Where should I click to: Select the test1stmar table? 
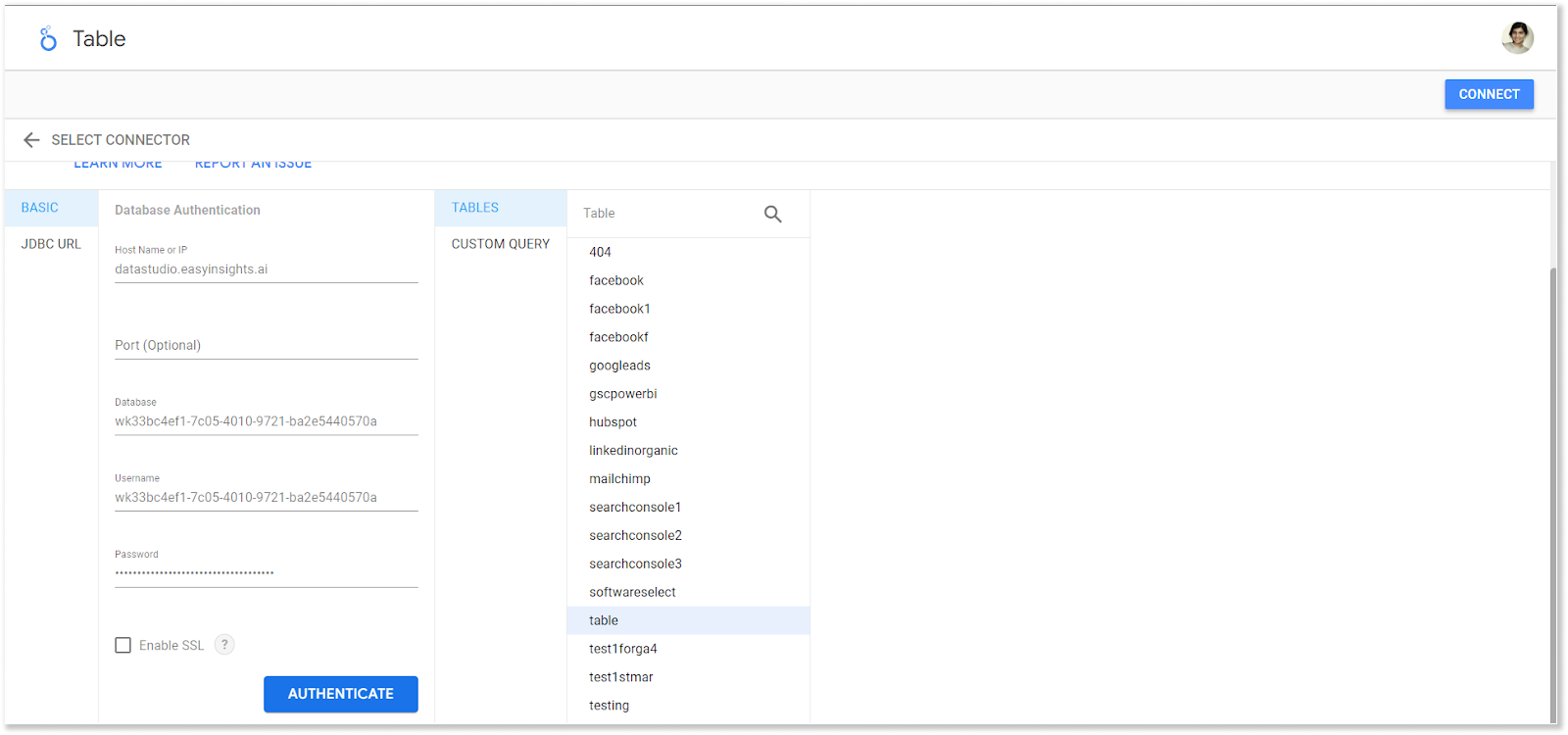[x=688, y=677]
